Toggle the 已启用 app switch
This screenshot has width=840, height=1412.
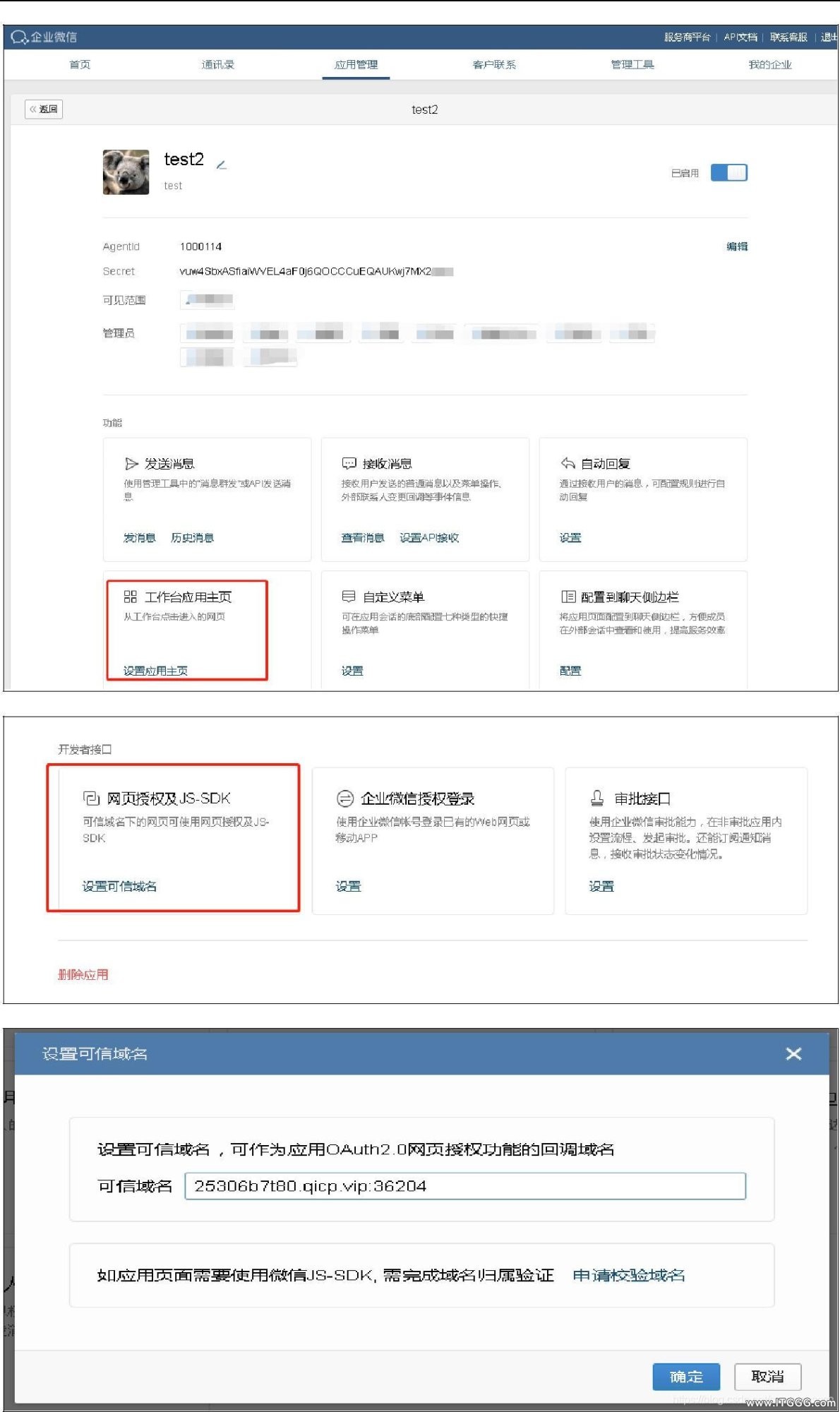[728, 173]
